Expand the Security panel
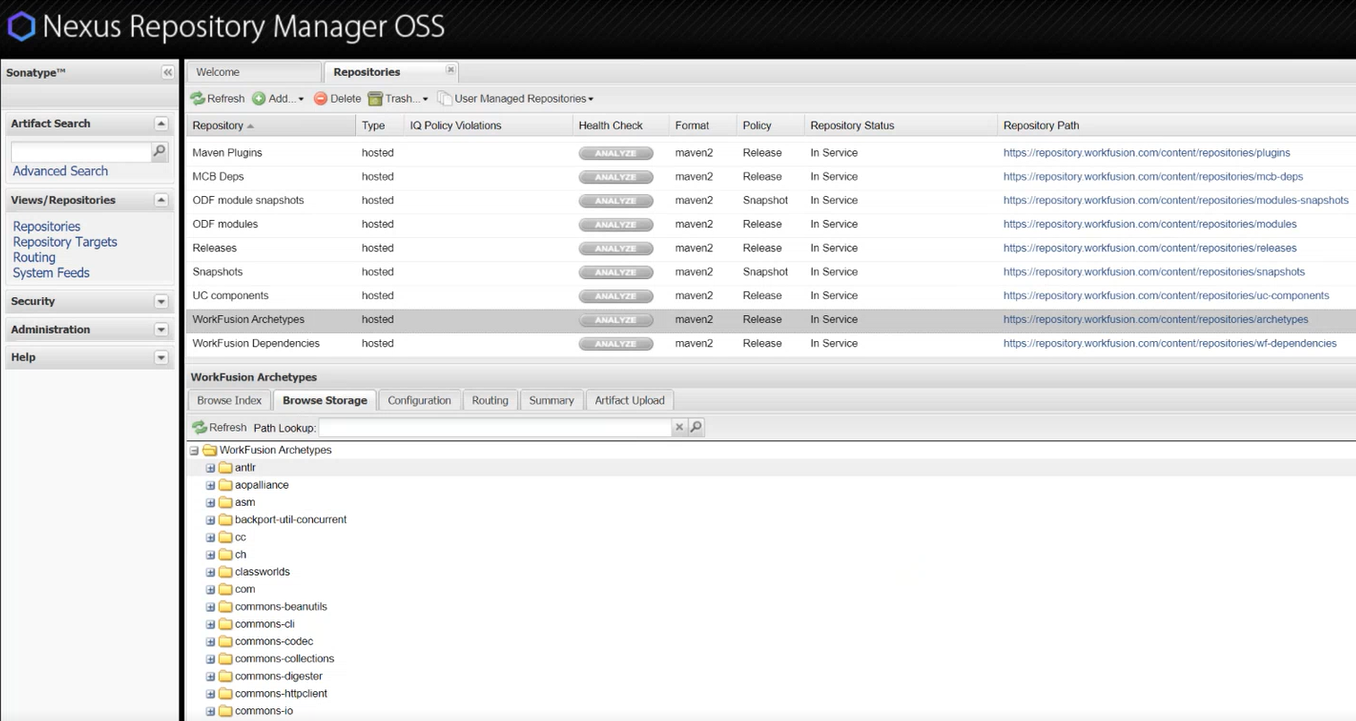 click(x=161, y=301)
